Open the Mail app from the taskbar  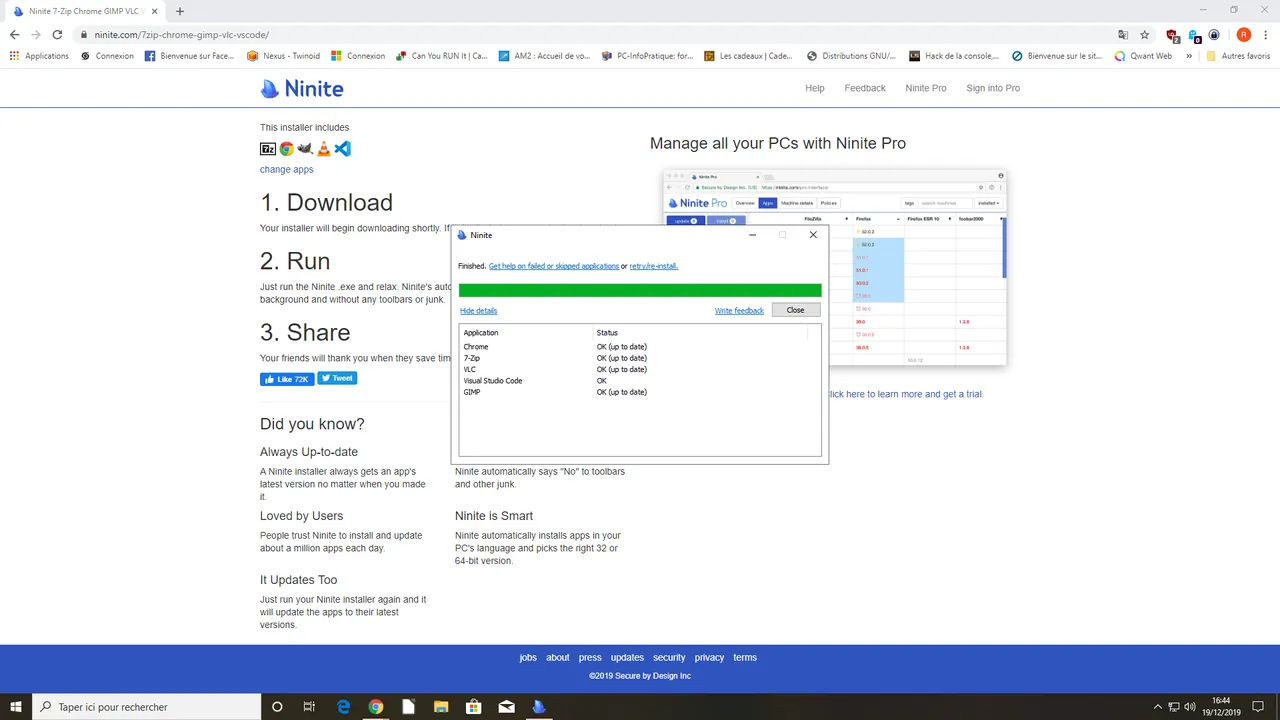(x=506, y=707)
